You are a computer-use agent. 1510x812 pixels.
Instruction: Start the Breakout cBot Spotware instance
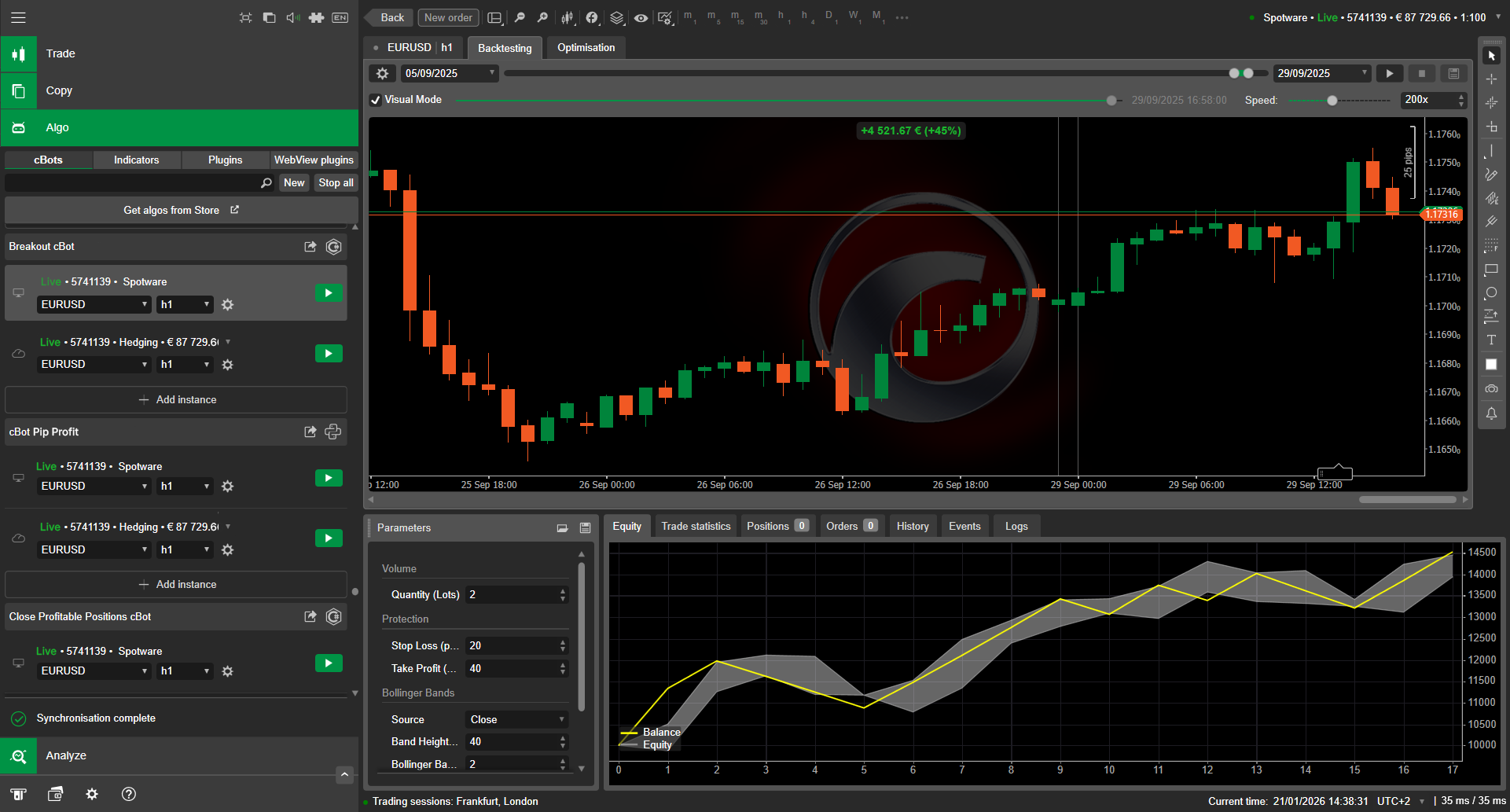pos(329,292)
